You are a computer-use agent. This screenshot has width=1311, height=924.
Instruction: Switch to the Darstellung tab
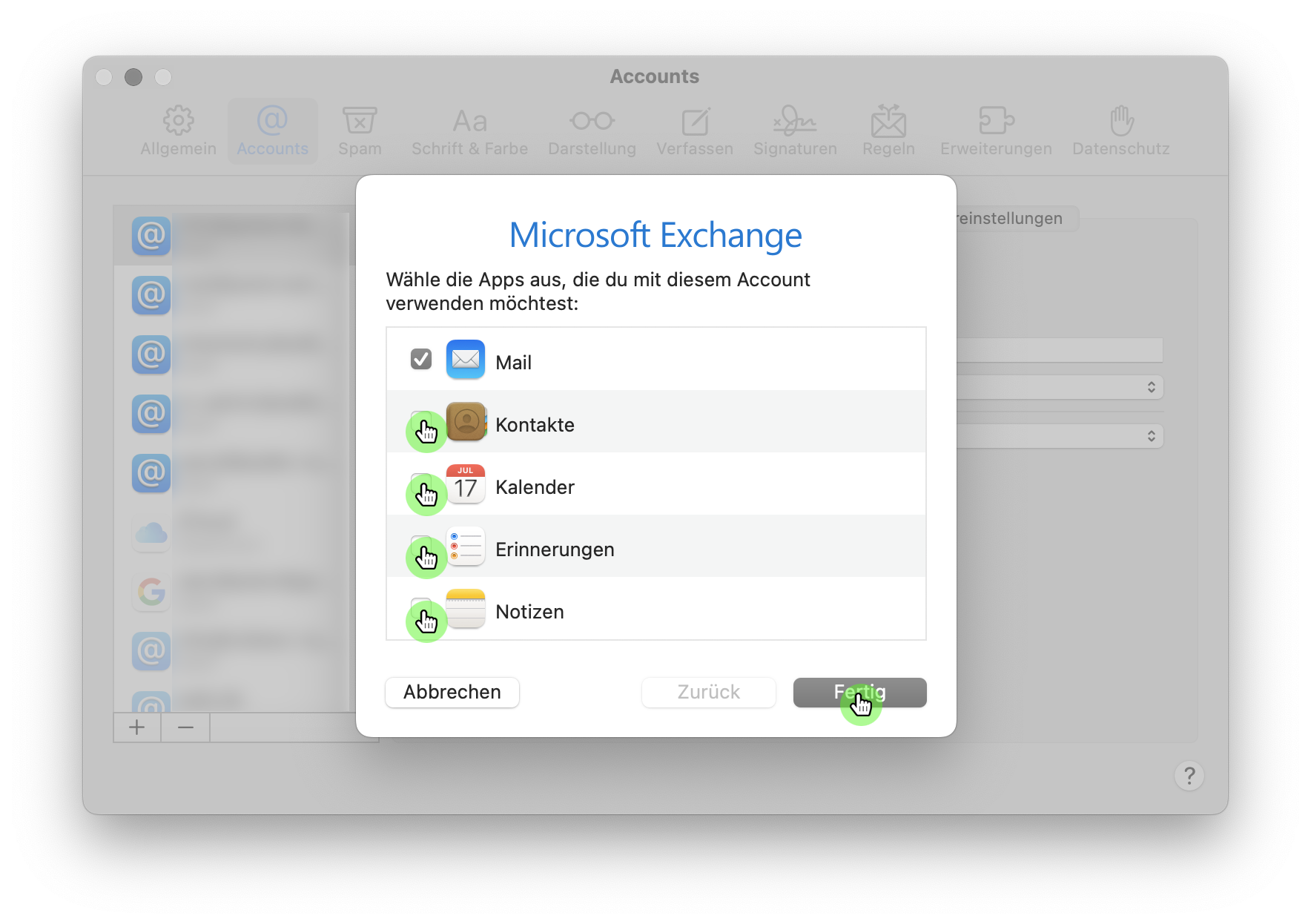(592, 131)
